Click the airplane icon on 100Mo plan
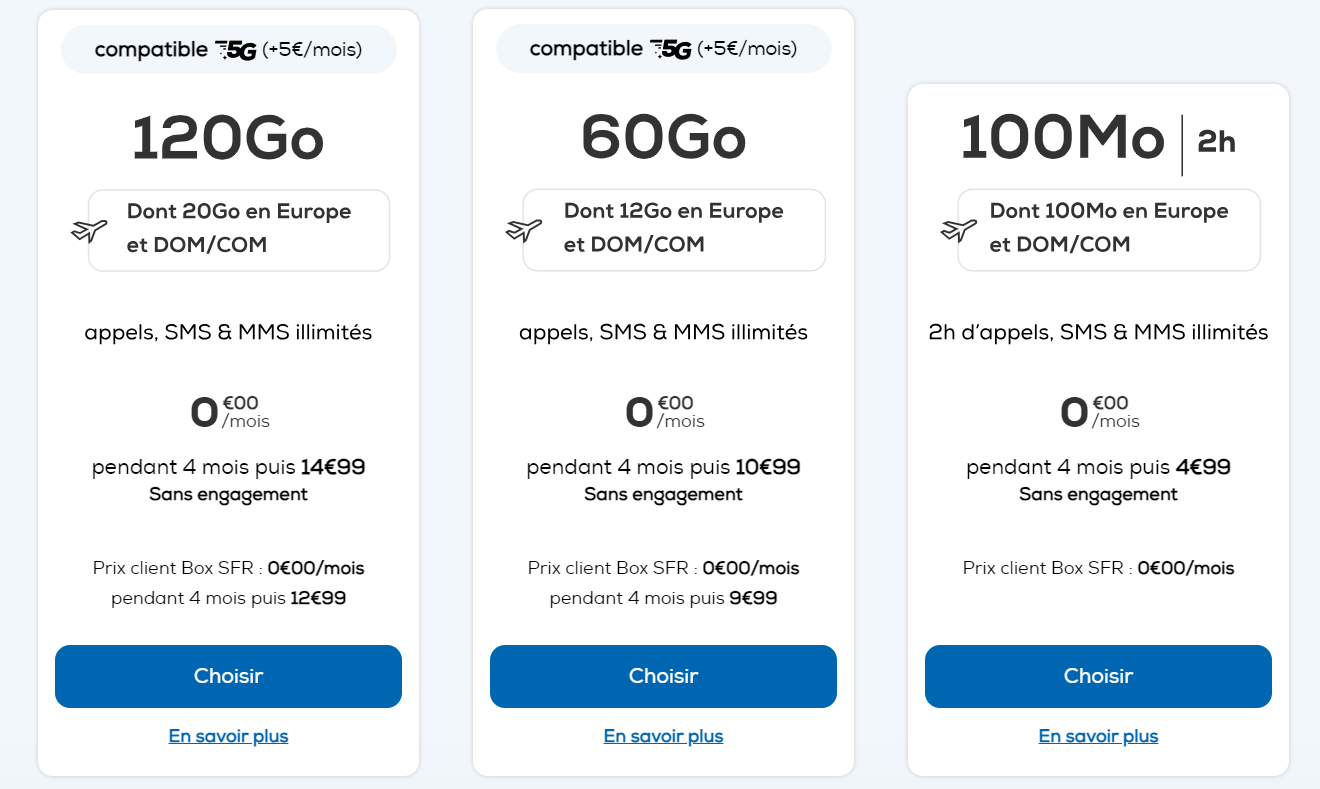 (x=959, y=230)
